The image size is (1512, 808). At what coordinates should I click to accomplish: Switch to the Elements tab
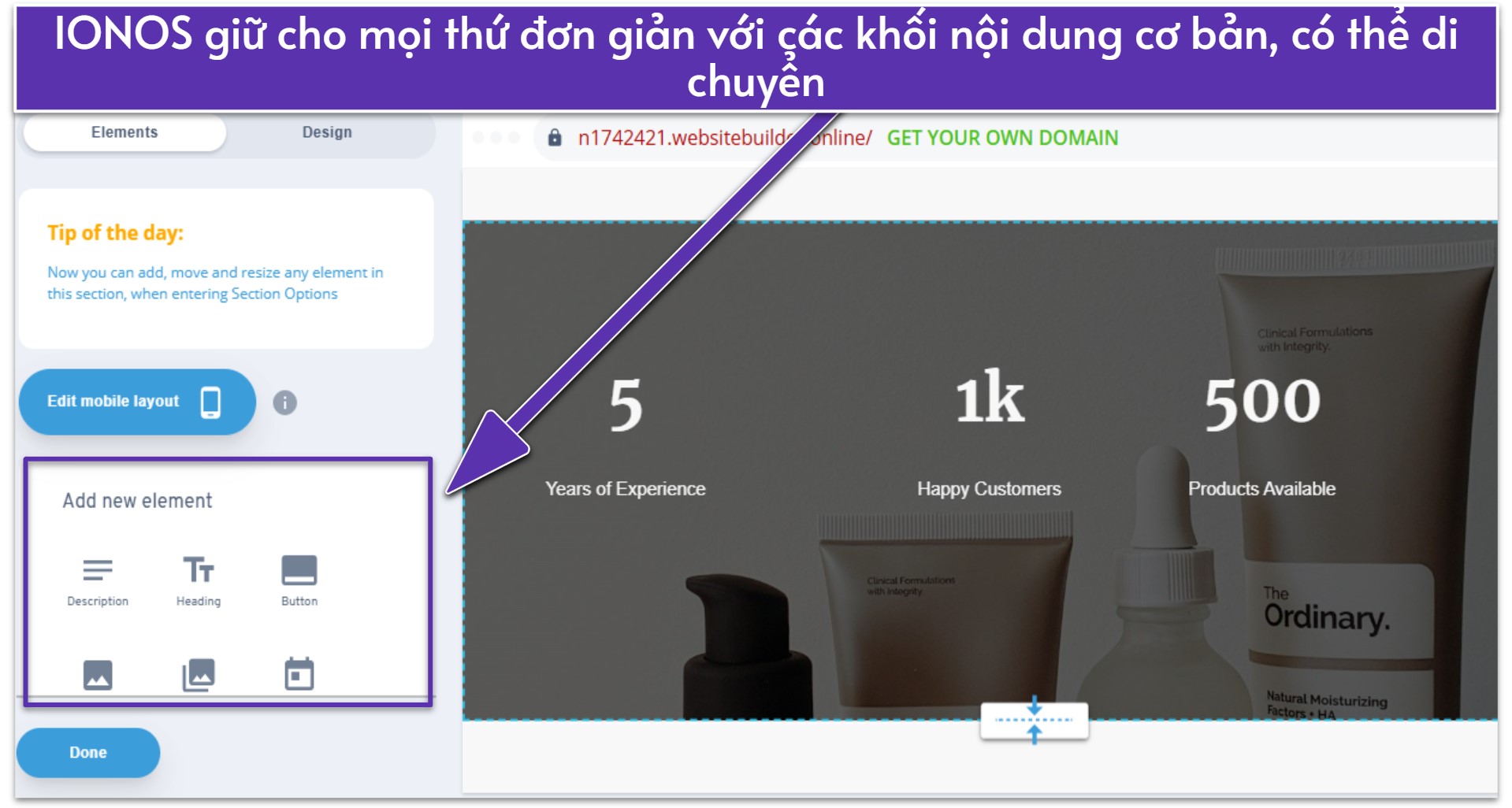(x=124, y=132)
